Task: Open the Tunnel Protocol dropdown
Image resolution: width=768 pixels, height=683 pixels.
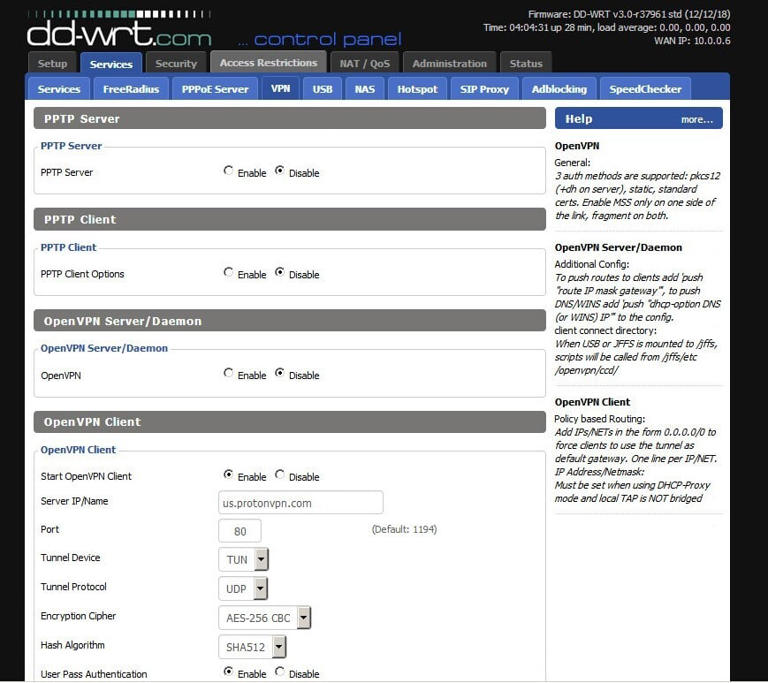Action: [x=243, y=588]
